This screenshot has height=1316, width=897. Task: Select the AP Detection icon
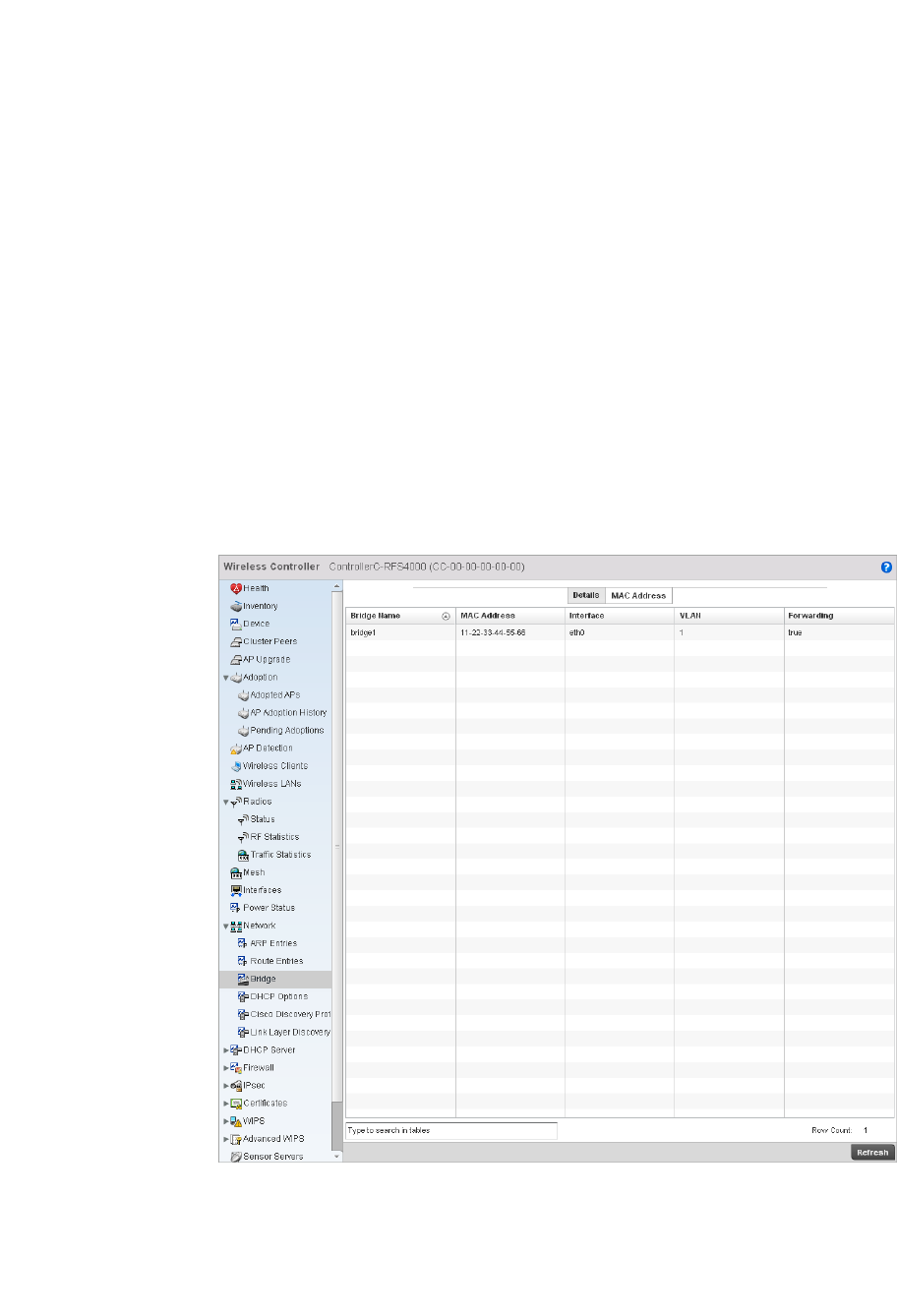point(236,748)
